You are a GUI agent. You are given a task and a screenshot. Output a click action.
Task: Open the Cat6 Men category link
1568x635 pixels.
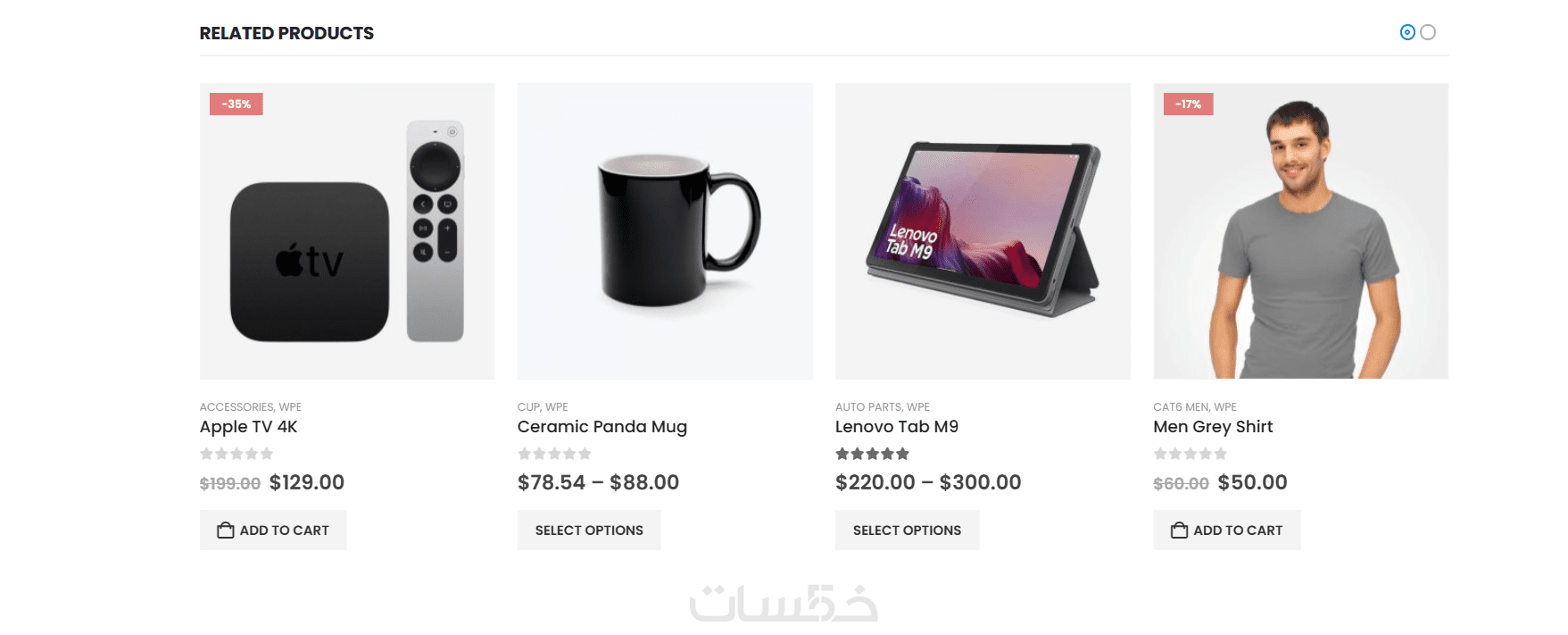[1181, 407]
